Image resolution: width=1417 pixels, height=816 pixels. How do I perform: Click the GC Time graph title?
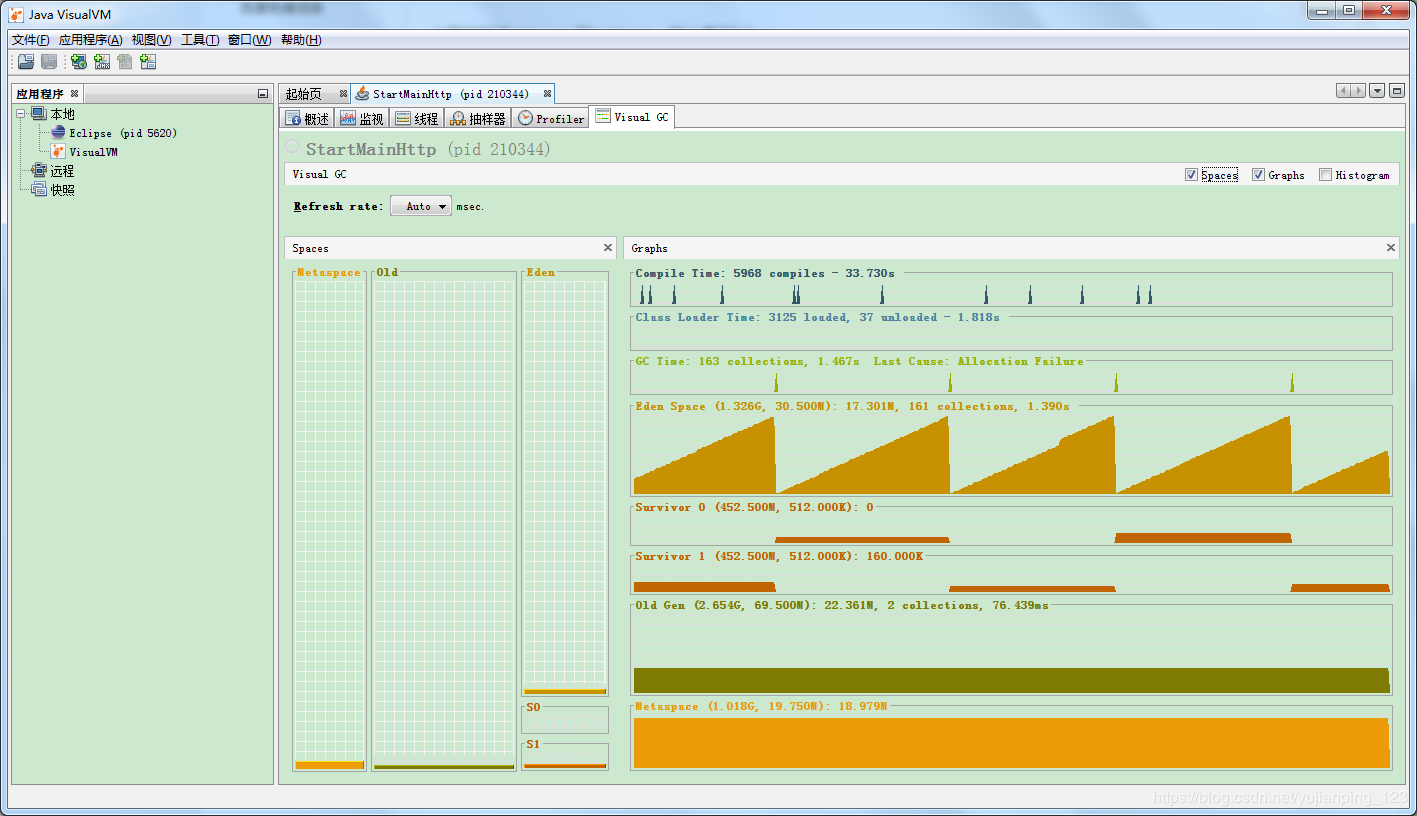tap(859, 361)
